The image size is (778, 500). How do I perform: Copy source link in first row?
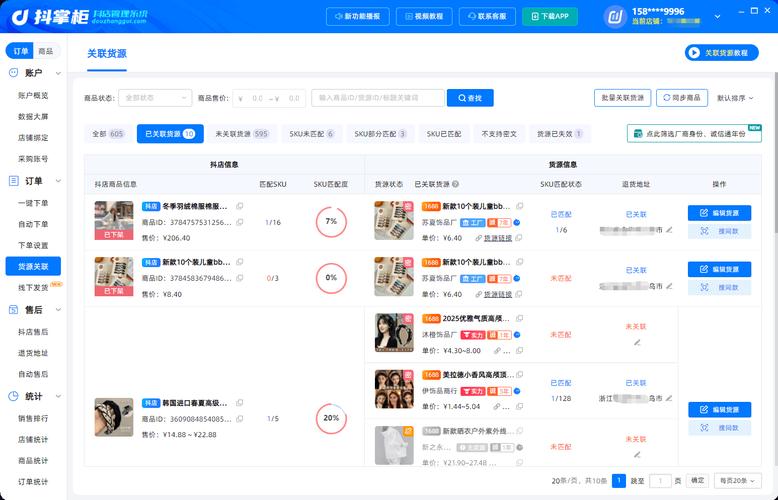[519, 238]
